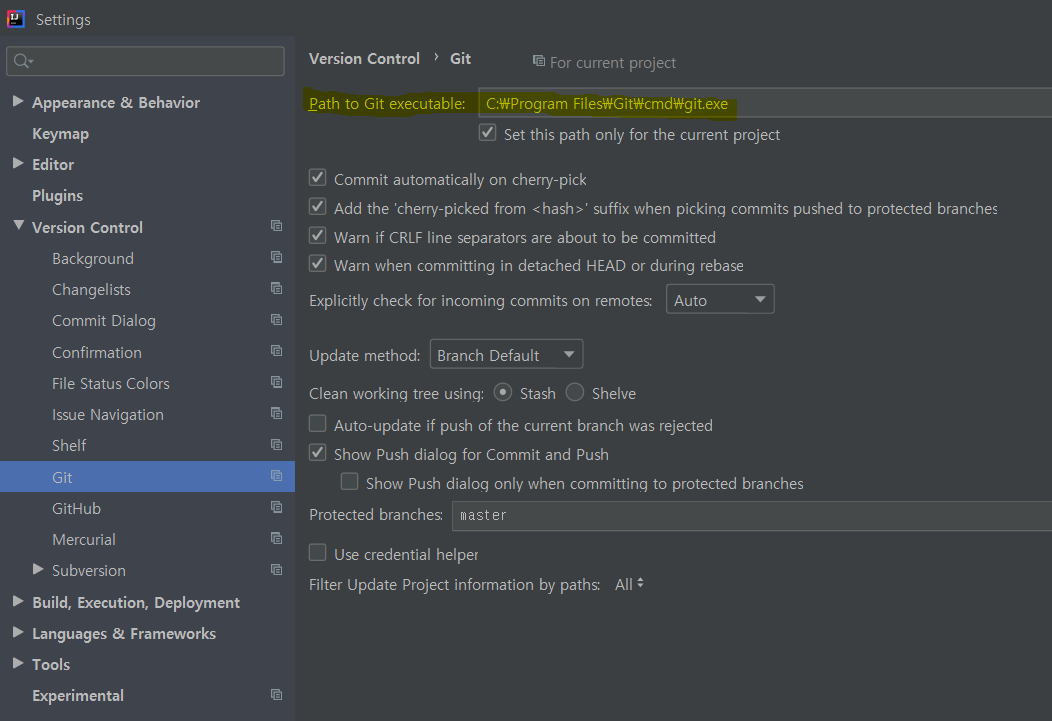The width and height of the screenshot is (1052, 721).
Task: Toggle 'Warn when committing in detached HEAD'
Action: [x=317, y=264]
